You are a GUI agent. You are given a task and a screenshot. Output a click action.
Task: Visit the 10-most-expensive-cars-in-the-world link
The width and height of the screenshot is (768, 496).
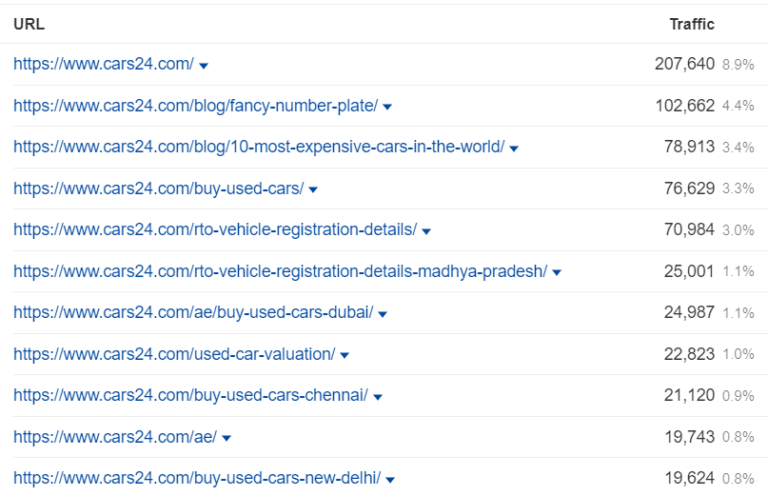point(259,147)
